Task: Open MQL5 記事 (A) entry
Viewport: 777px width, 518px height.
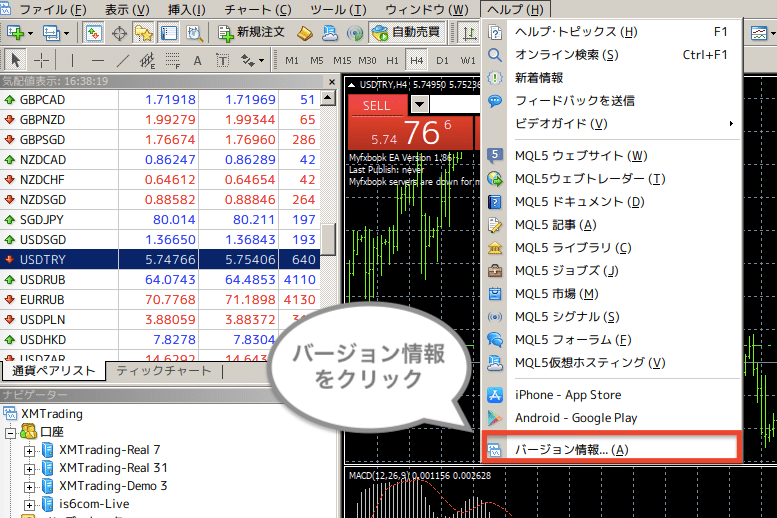Action: [611, 225]
